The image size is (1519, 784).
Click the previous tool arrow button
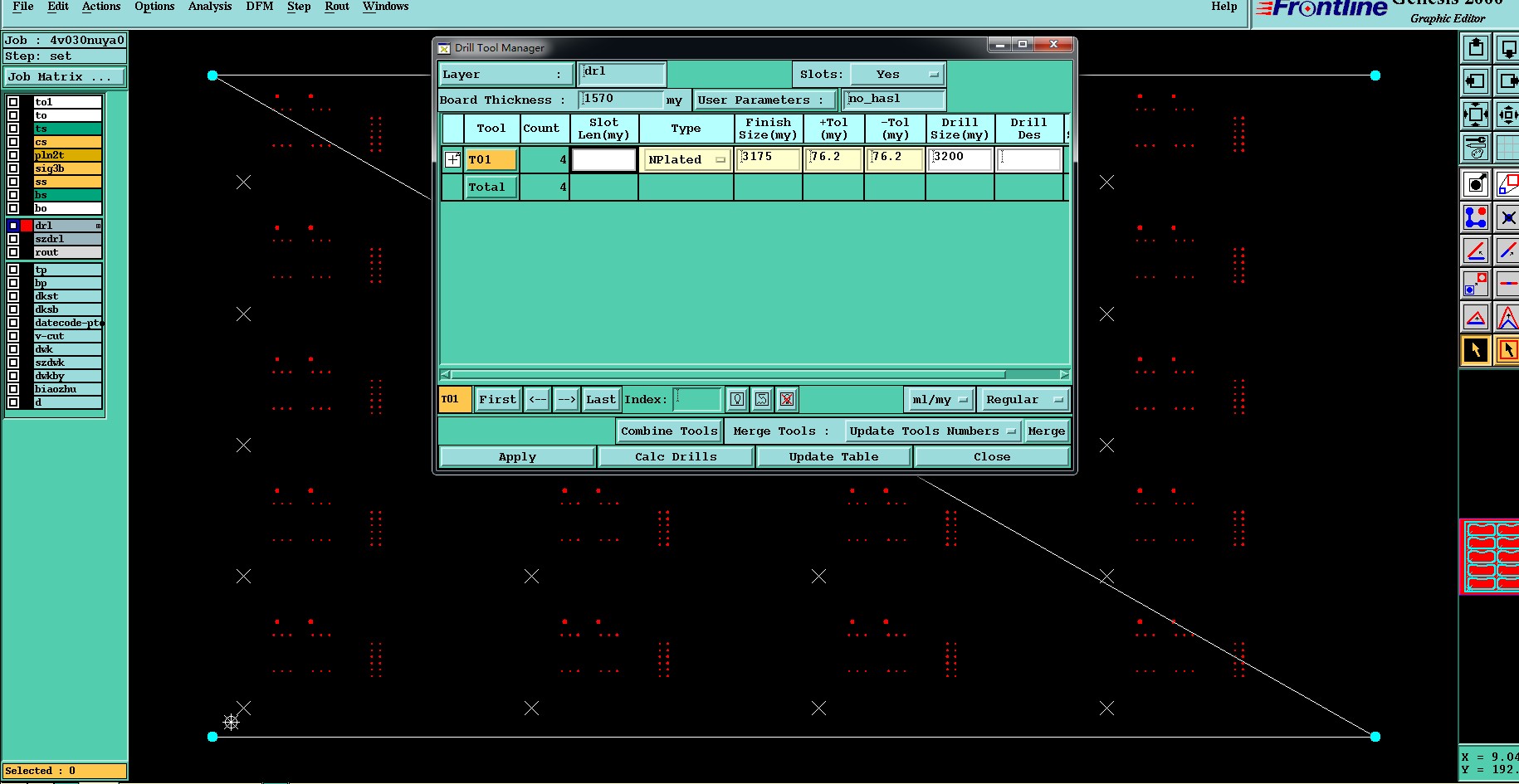[x=538, y=399]
